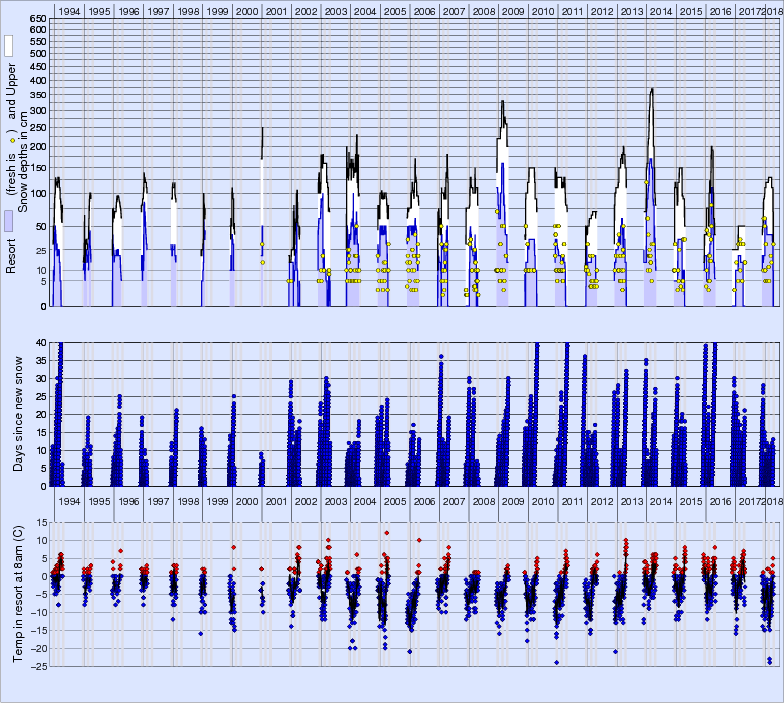Image resolution: width=784 pixels, height=703 pixels.
Task: Click the lavender Resort snow depth legend swatch
Action: (x=8, y=221)
